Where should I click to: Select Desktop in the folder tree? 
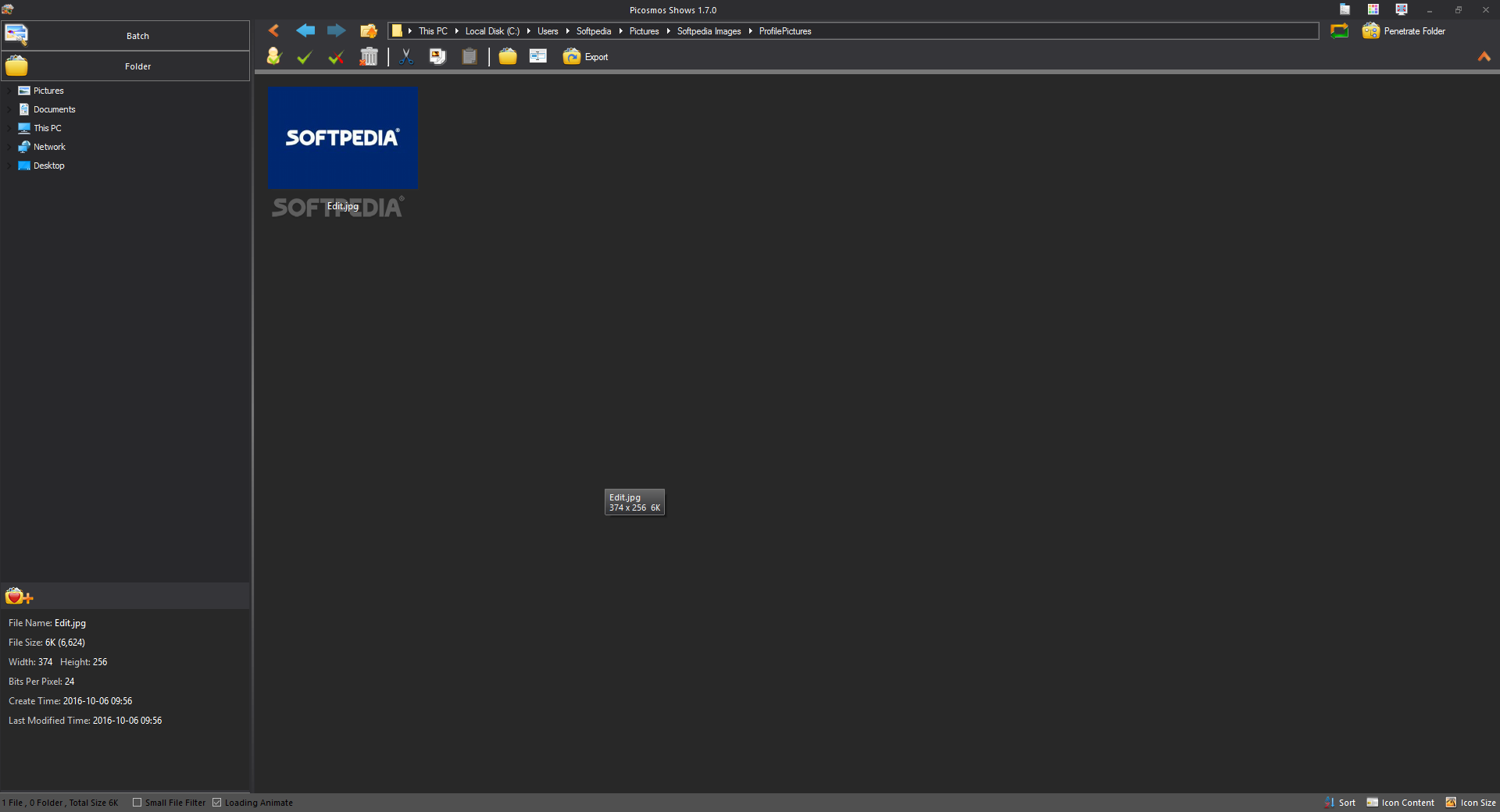click(48, 166)
